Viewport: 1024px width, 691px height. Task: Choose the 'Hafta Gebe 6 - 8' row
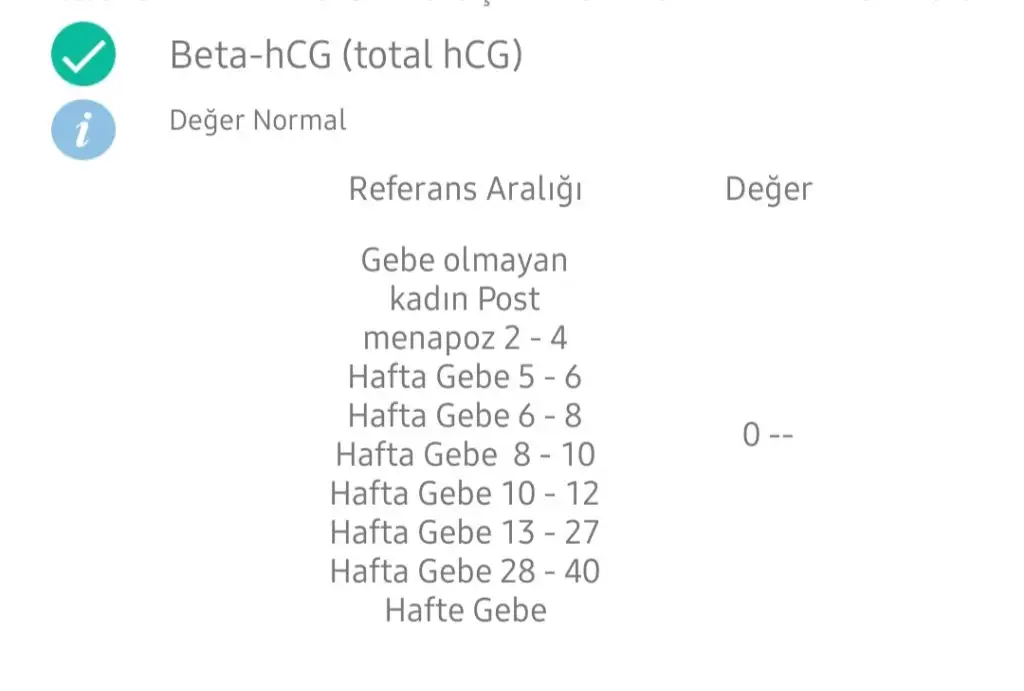464,416
